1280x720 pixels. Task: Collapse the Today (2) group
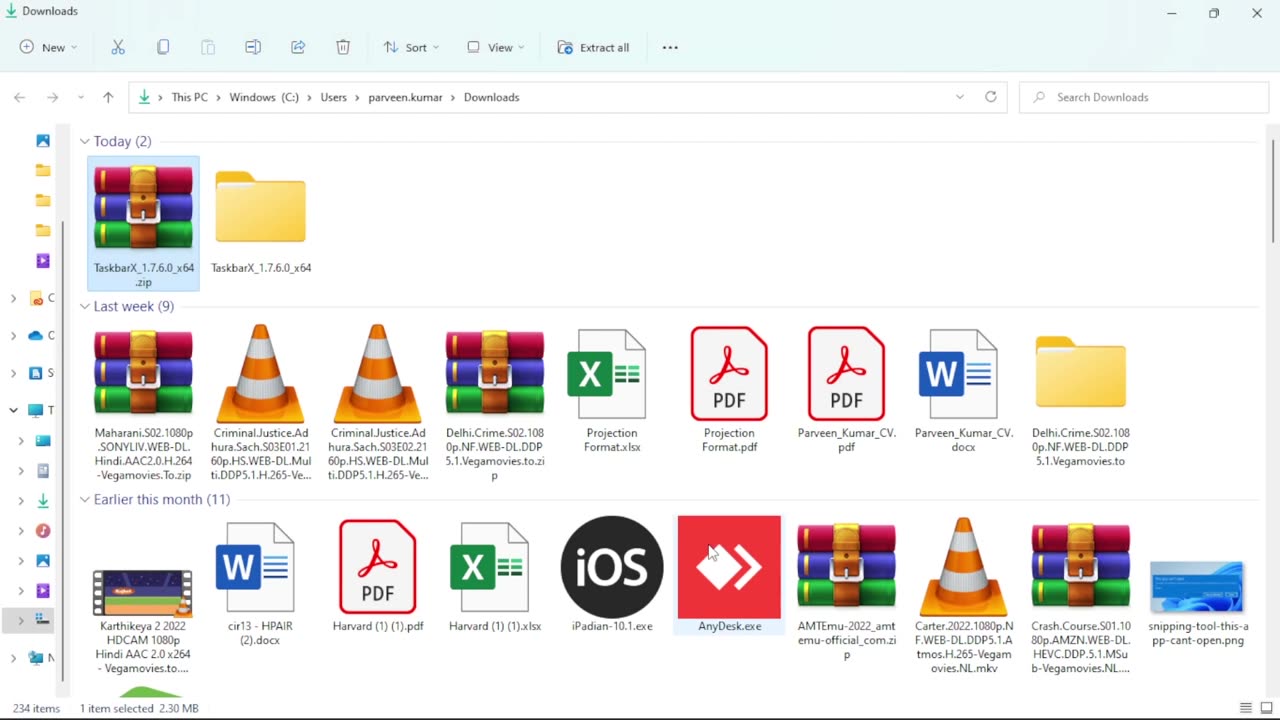tap(85, 141)
